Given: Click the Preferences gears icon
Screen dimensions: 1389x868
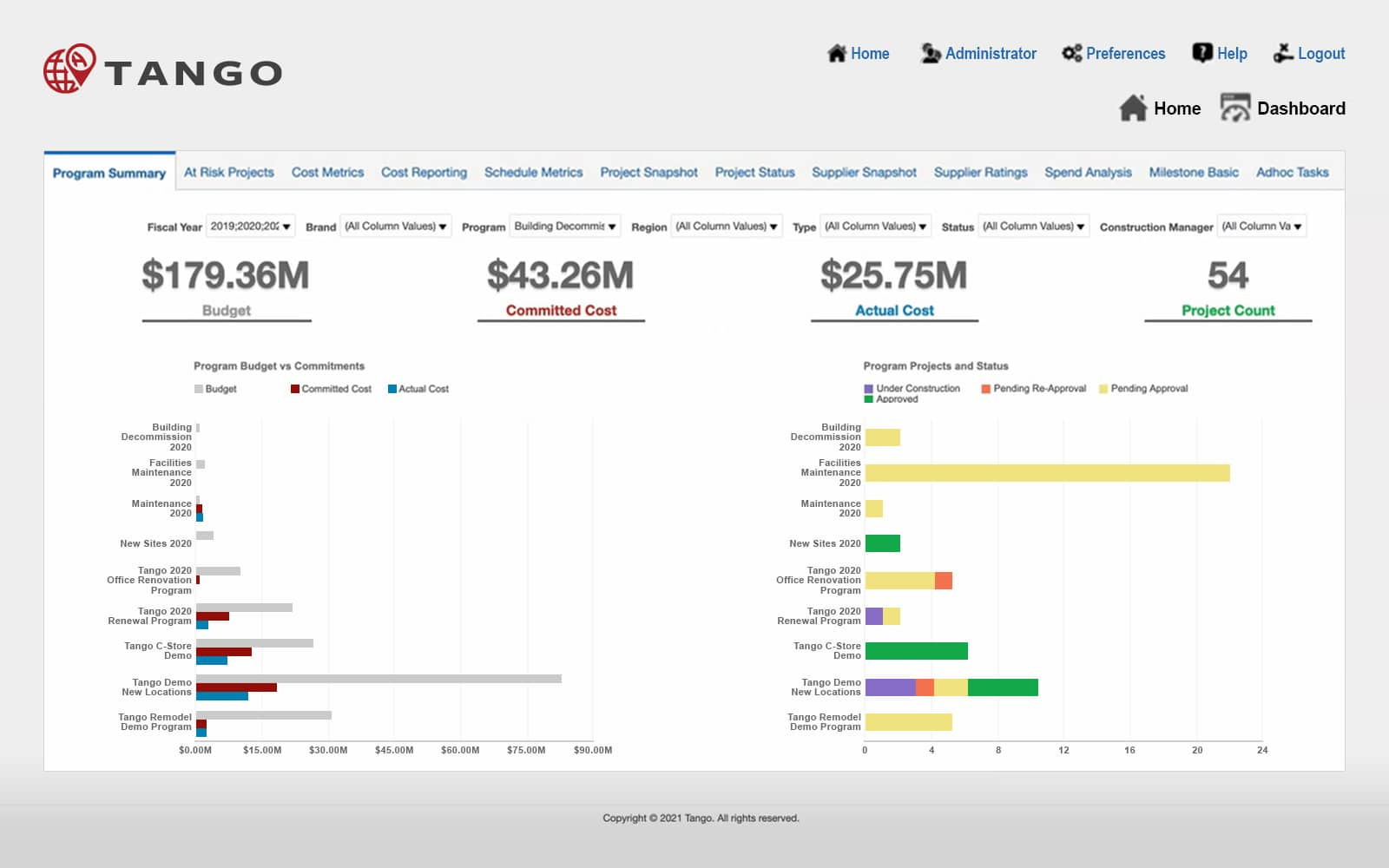Looking at the screenshot, I should click(1071, 54).
